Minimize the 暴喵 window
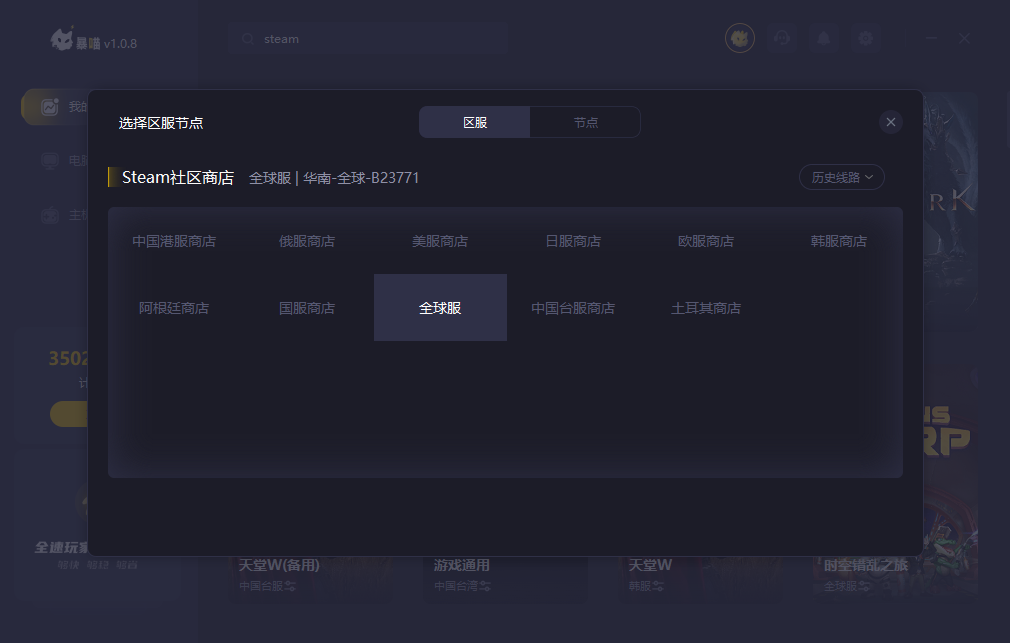The width and height of the screenshot is (1010, 643). [x=931, y=39]
